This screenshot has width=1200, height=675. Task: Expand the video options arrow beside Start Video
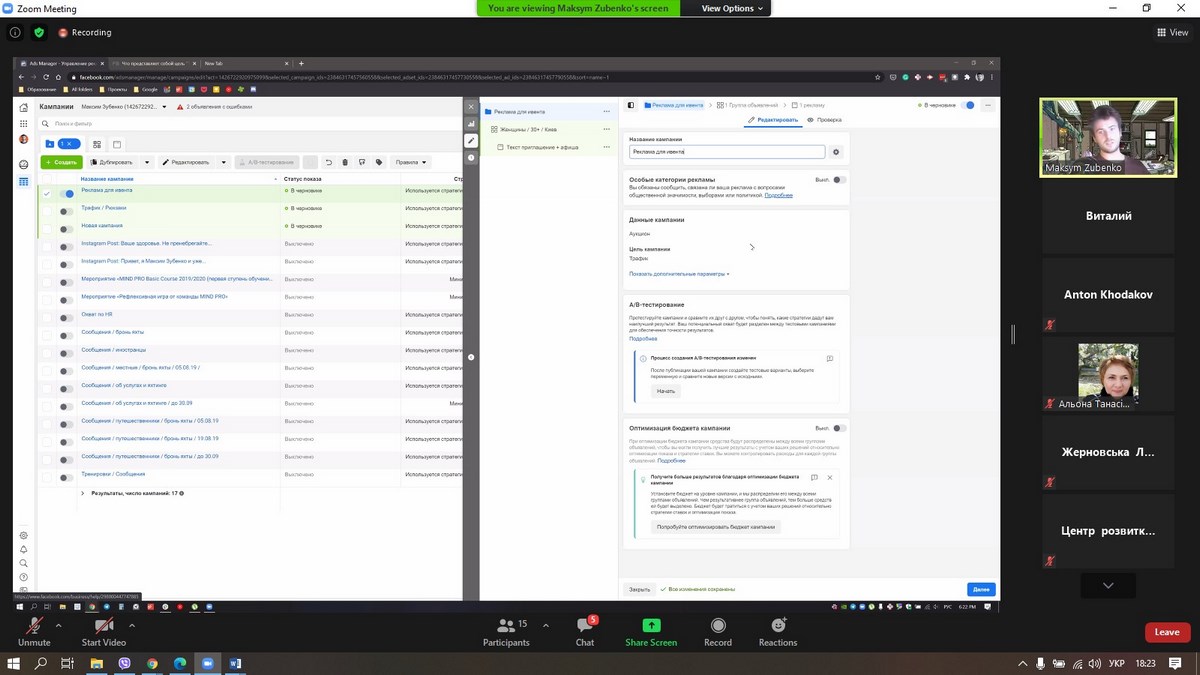point(132,625)
